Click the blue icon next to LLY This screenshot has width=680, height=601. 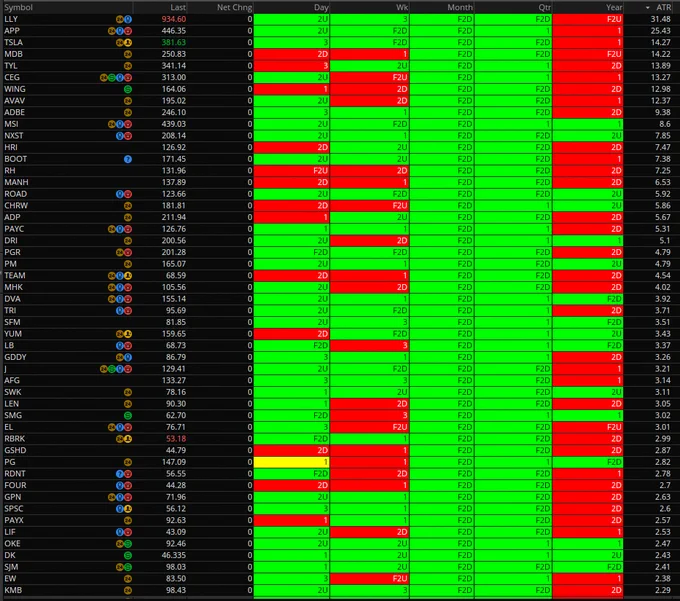pyautogui.click(x=128, y=19)
